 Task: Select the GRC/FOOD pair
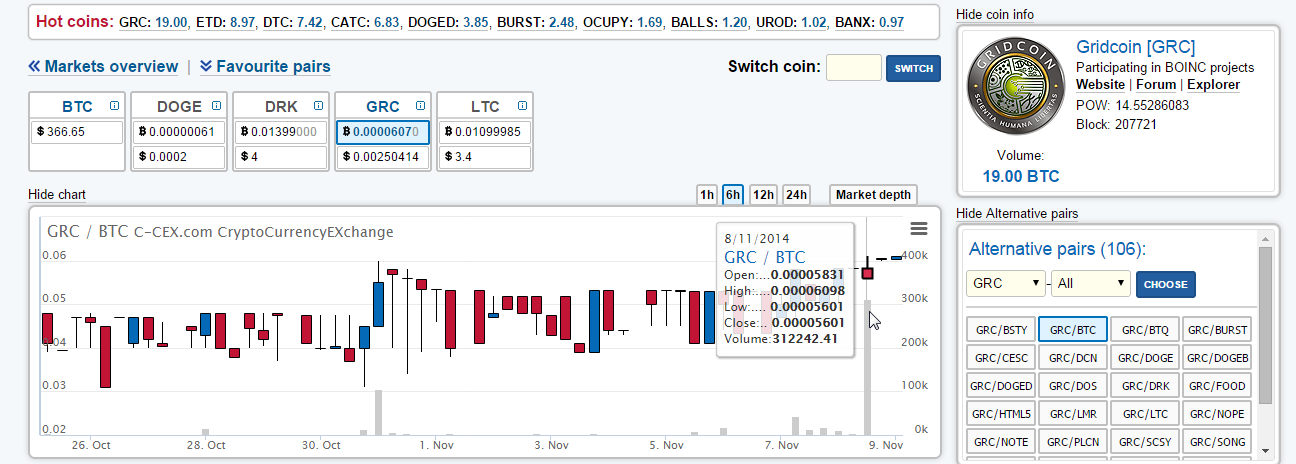coord(1217,385)
